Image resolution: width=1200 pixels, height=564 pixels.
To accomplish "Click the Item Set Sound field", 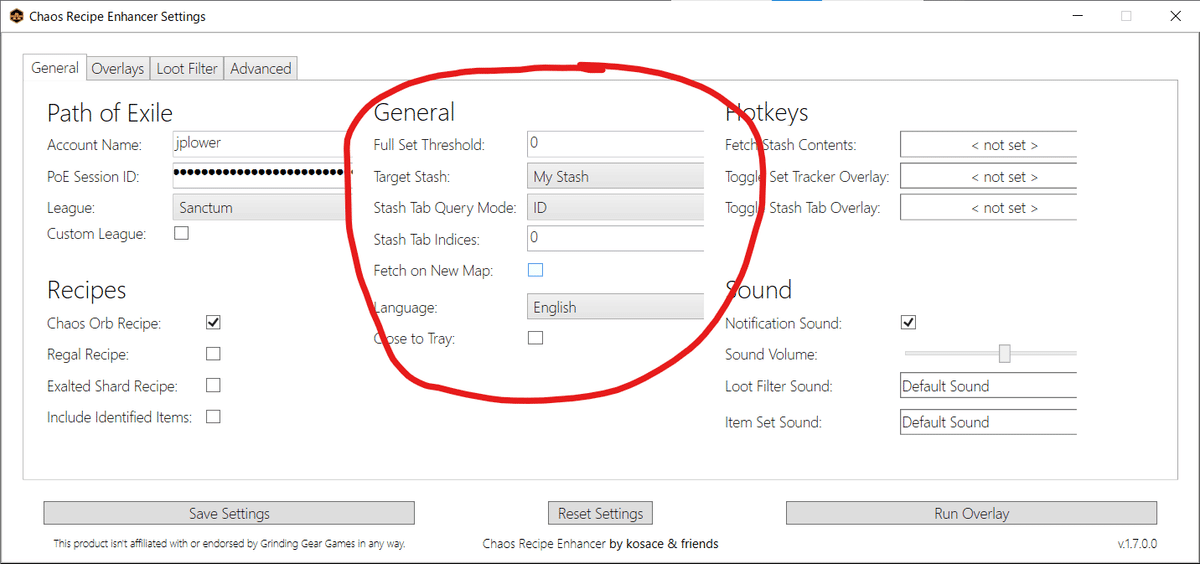I will (x=988, y=422).
